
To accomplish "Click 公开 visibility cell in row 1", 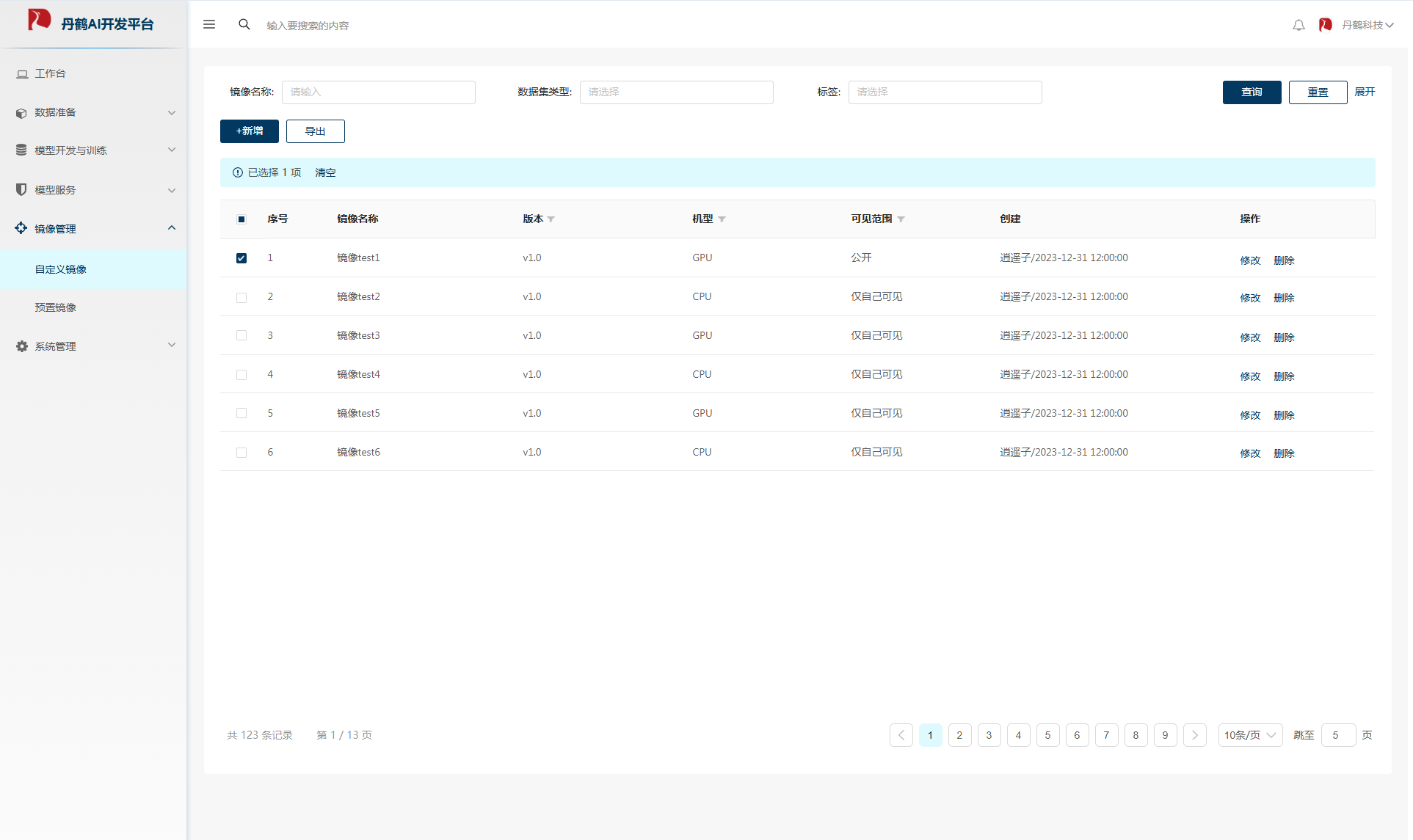I will pyautogui.click(x=861, y=258).
